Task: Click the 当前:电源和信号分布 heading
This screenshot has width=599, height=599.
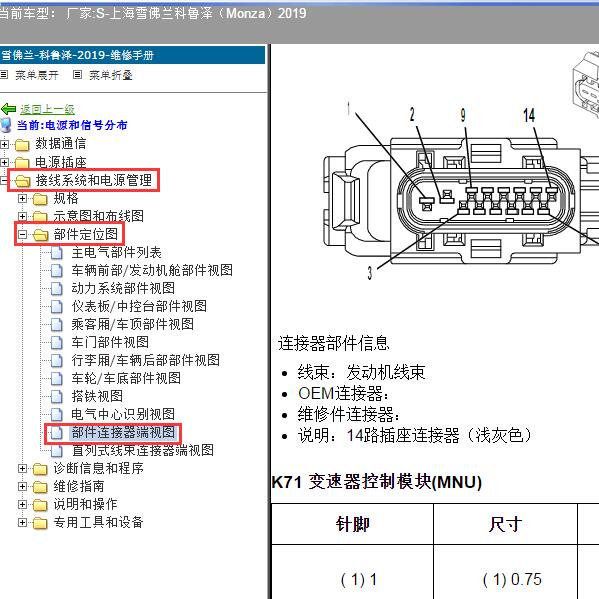Action: click(x=72, y=125)
